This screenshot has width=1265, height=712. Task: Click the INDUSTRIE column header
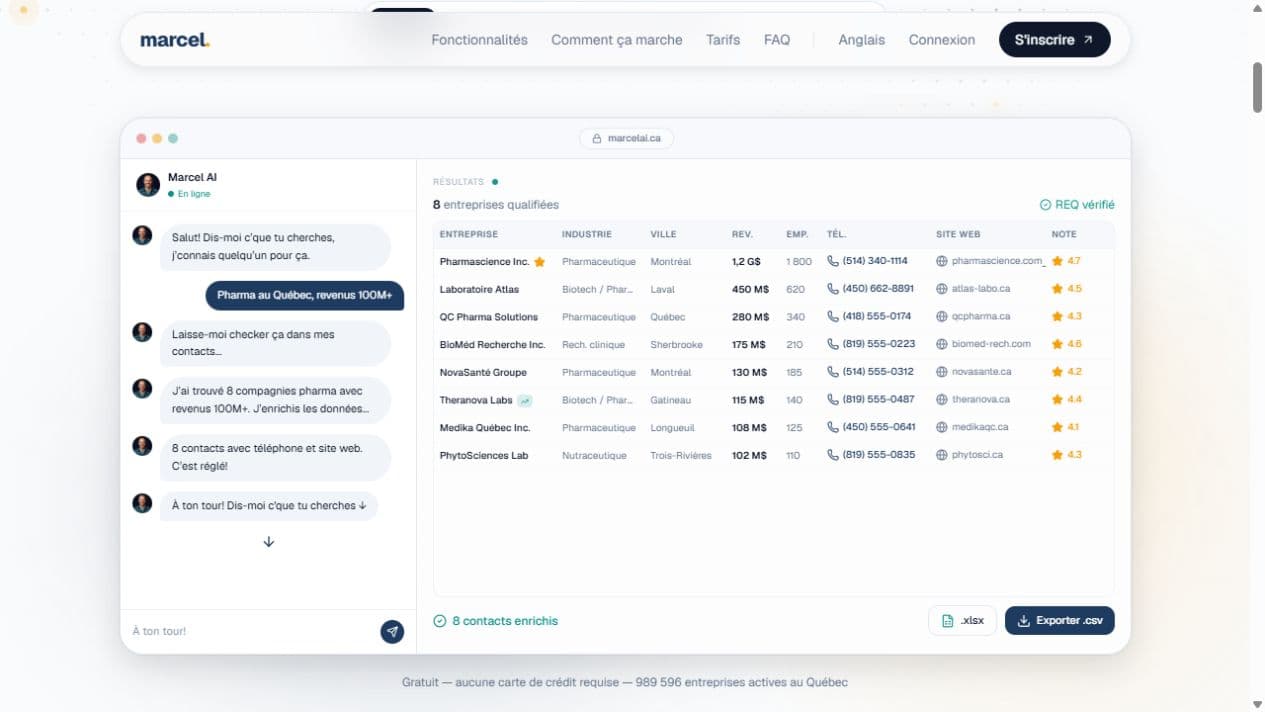pos(587,234)
